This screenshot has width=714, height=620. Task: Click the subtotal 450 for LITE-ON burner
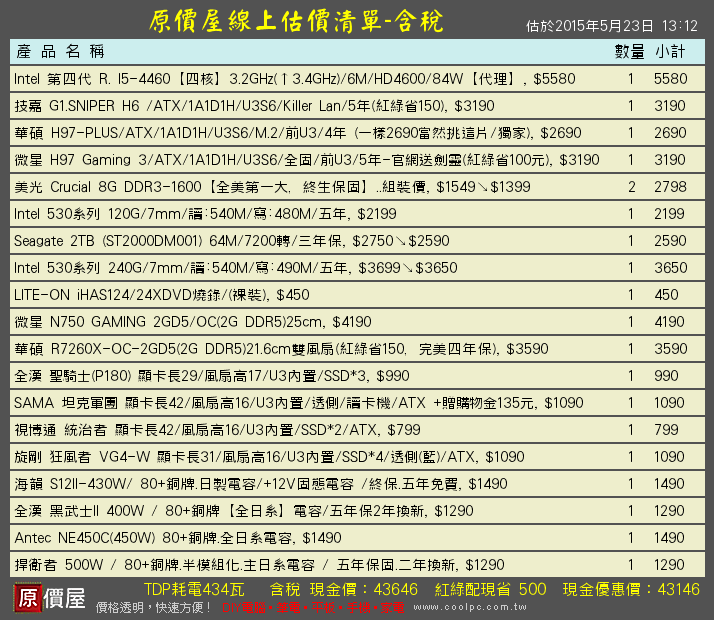point(667,295)
